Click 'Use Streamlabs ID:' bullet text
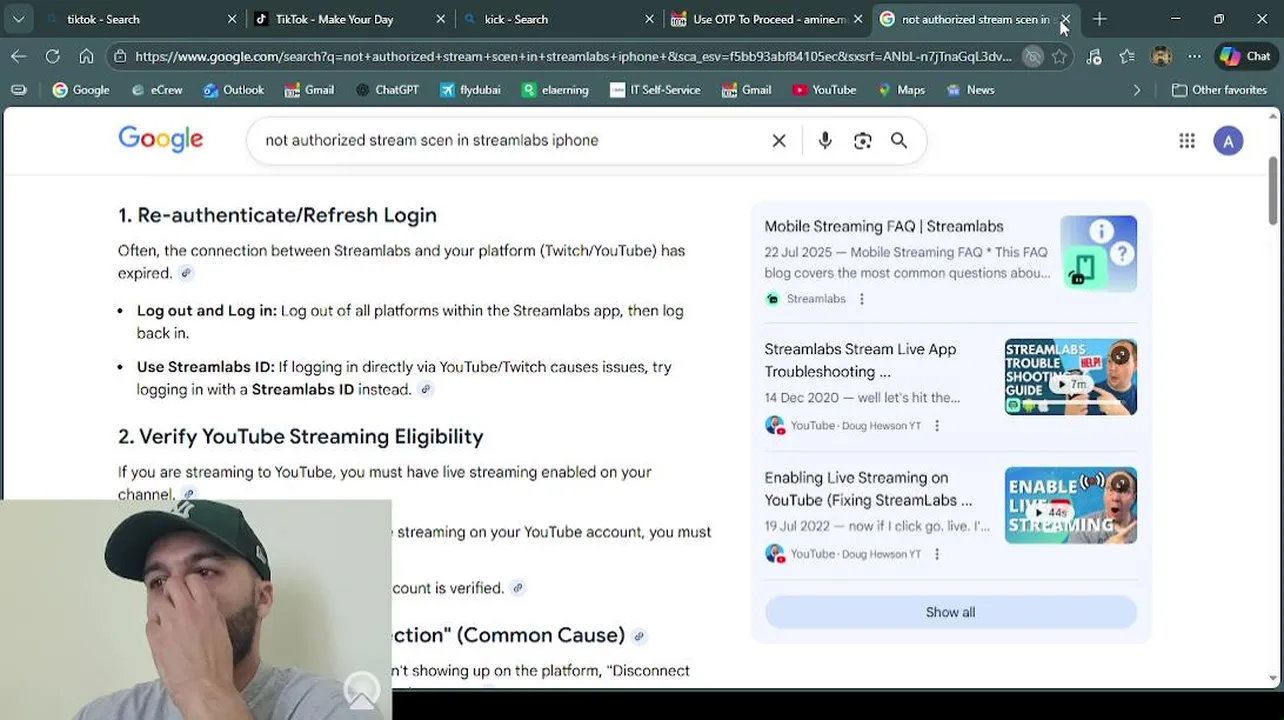Image resolution: width=1284 pixels, height=720 pixels. [x=205, y=367]
